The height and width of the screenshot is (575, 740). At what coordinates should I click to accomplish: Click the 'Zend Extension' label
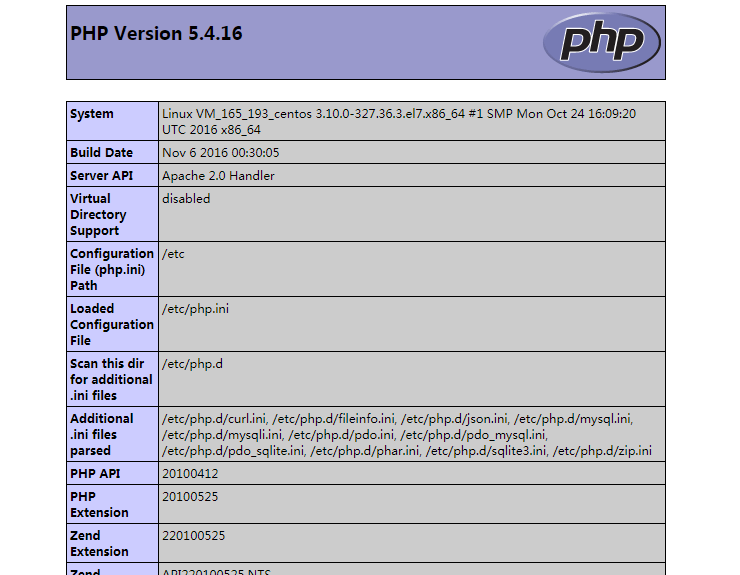[x=99, y=544]
